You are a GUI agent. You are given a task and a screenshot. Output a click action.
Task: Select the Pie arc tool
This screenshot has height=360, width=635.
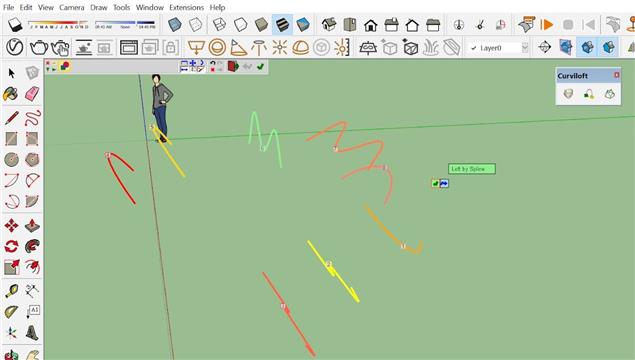(32, 201)
